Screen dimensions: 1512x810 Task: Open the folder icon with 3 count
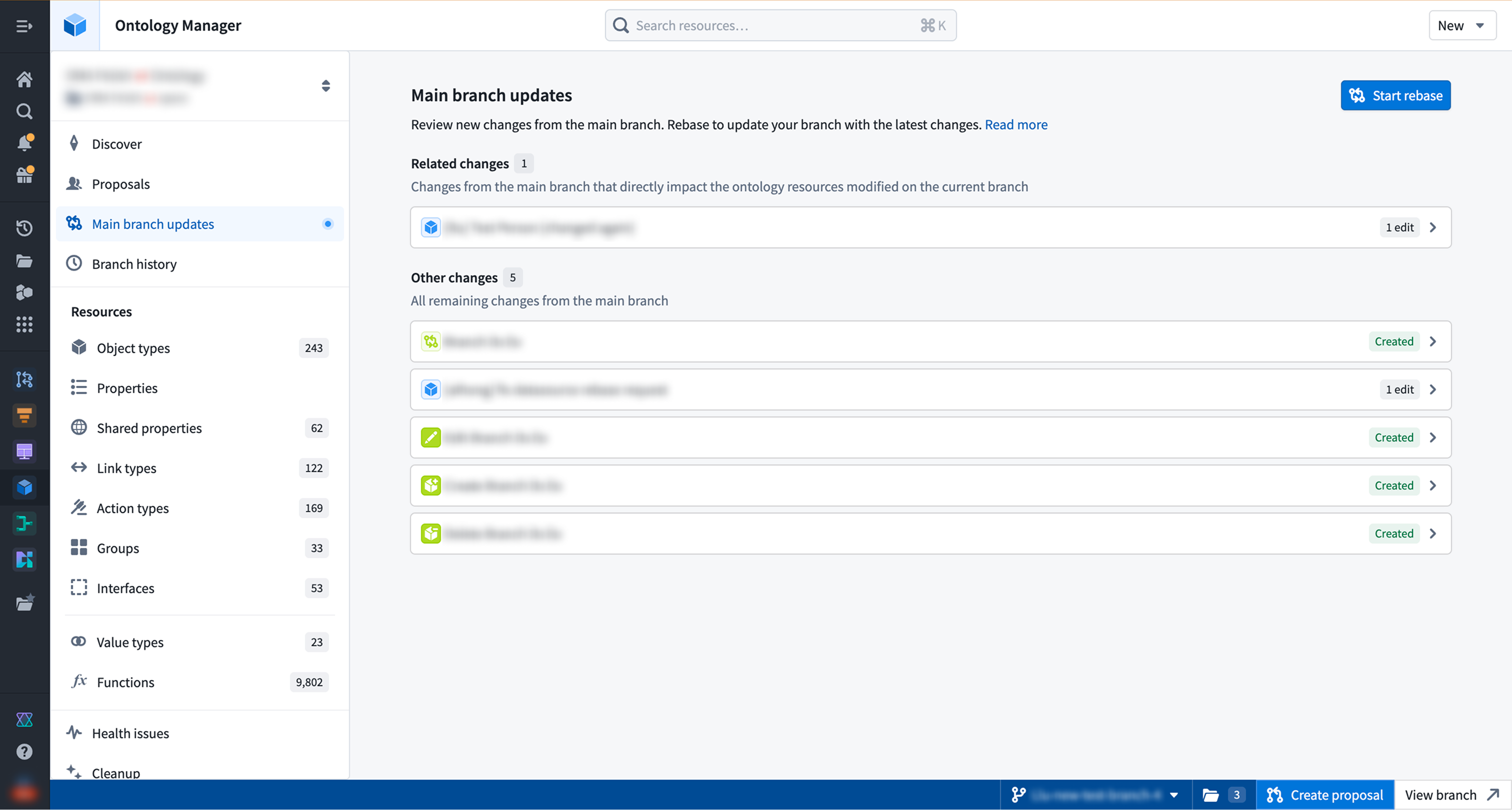1223,794
